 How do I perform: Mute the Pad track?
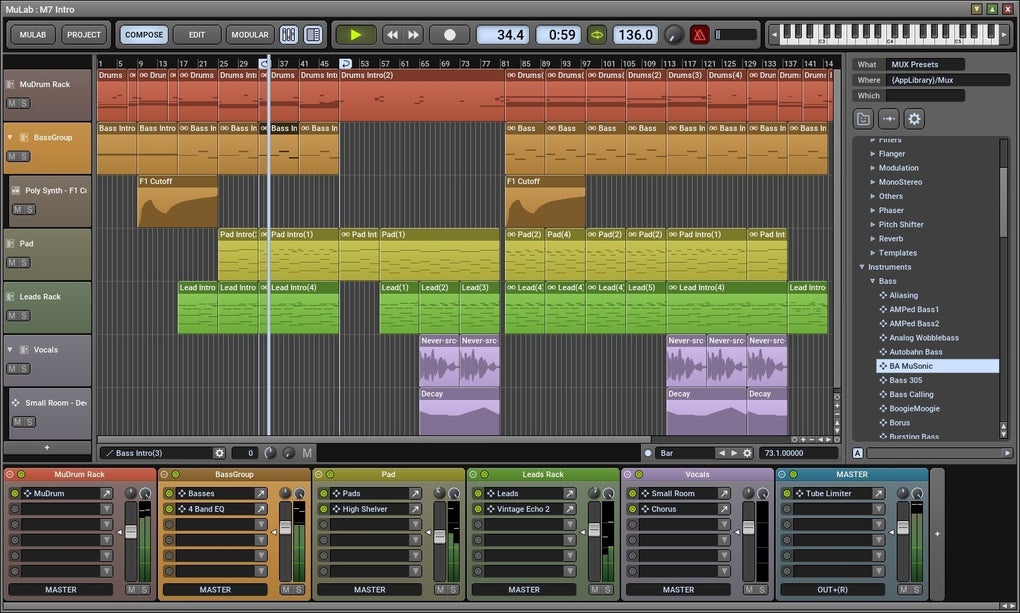coord(12,263)
